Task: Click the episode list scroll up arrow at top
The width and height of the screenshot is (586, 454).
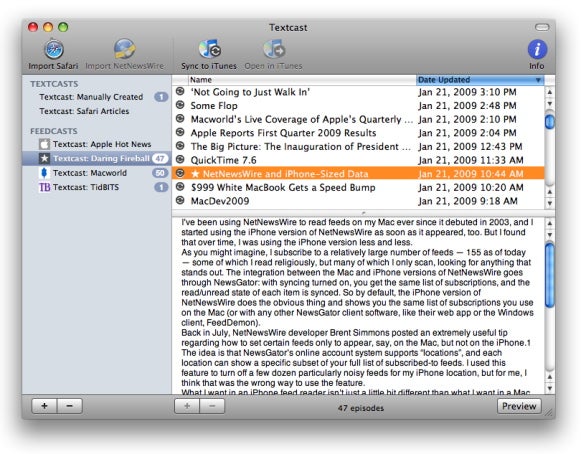Action: point(550,92)
